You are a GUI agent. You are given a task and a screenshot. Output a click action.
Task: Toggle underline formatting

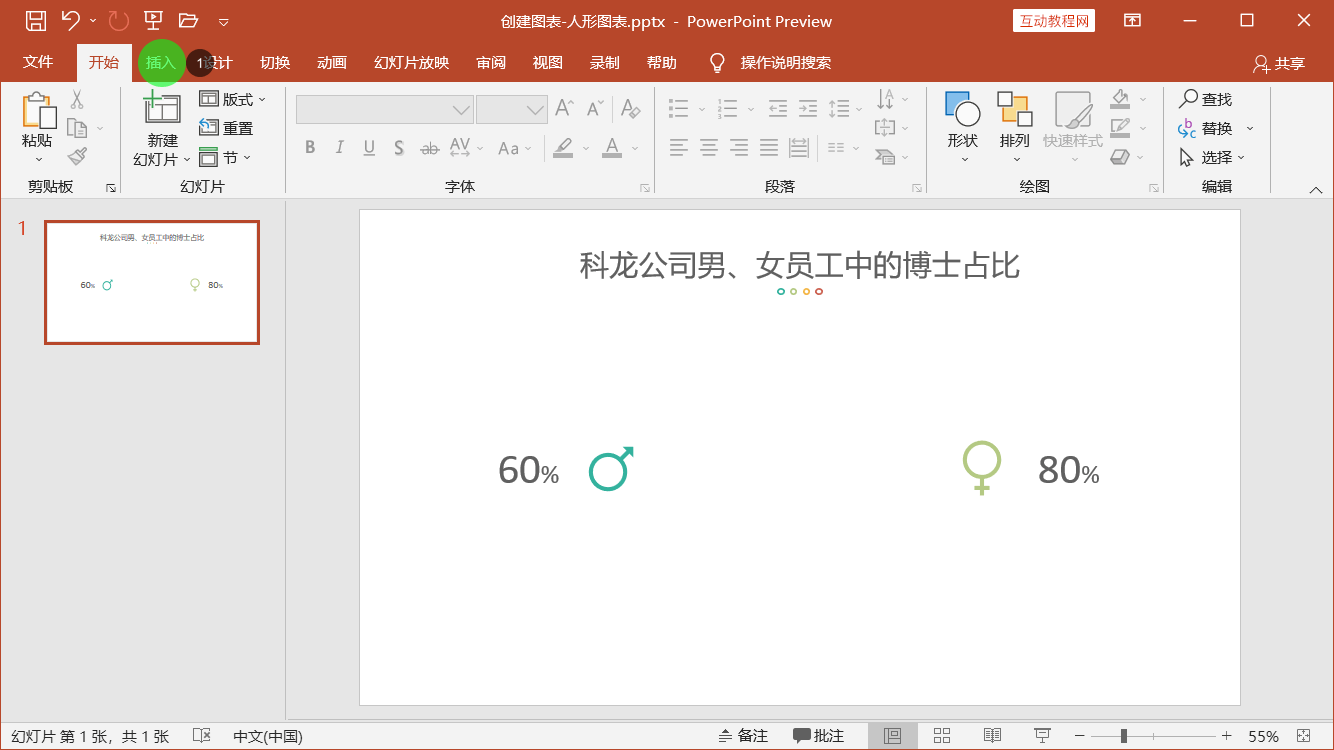click(369, 148)
